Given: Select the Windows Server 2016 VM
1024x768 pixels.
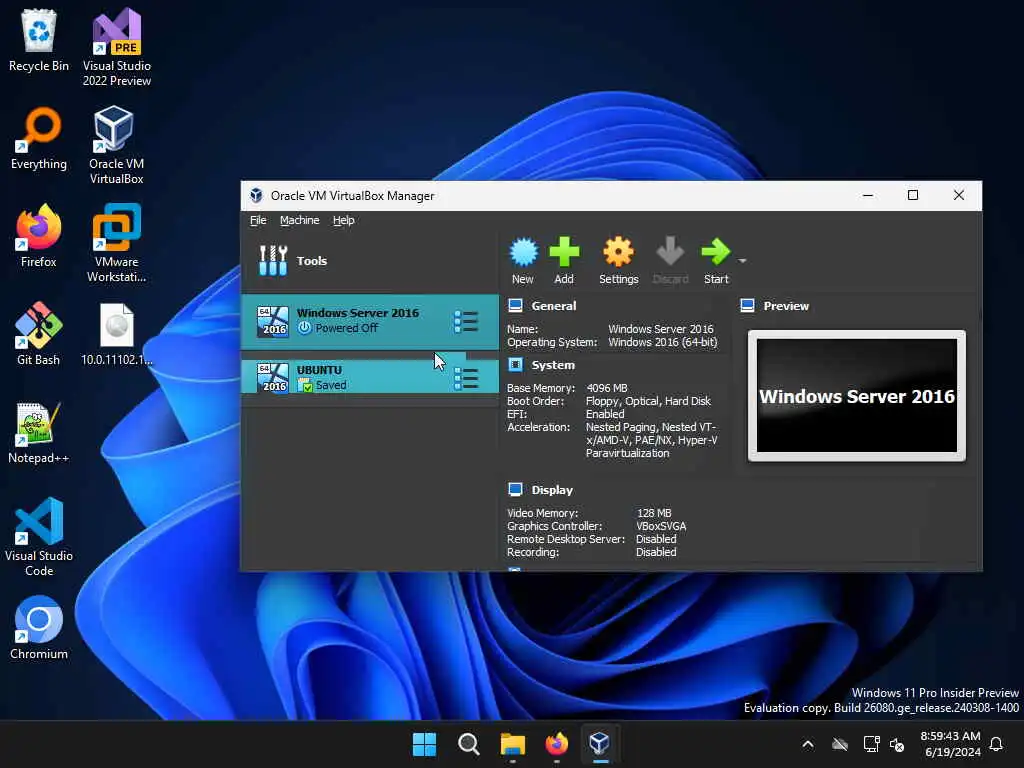Looking at the screenshot, I should click(x=369, y=321).
